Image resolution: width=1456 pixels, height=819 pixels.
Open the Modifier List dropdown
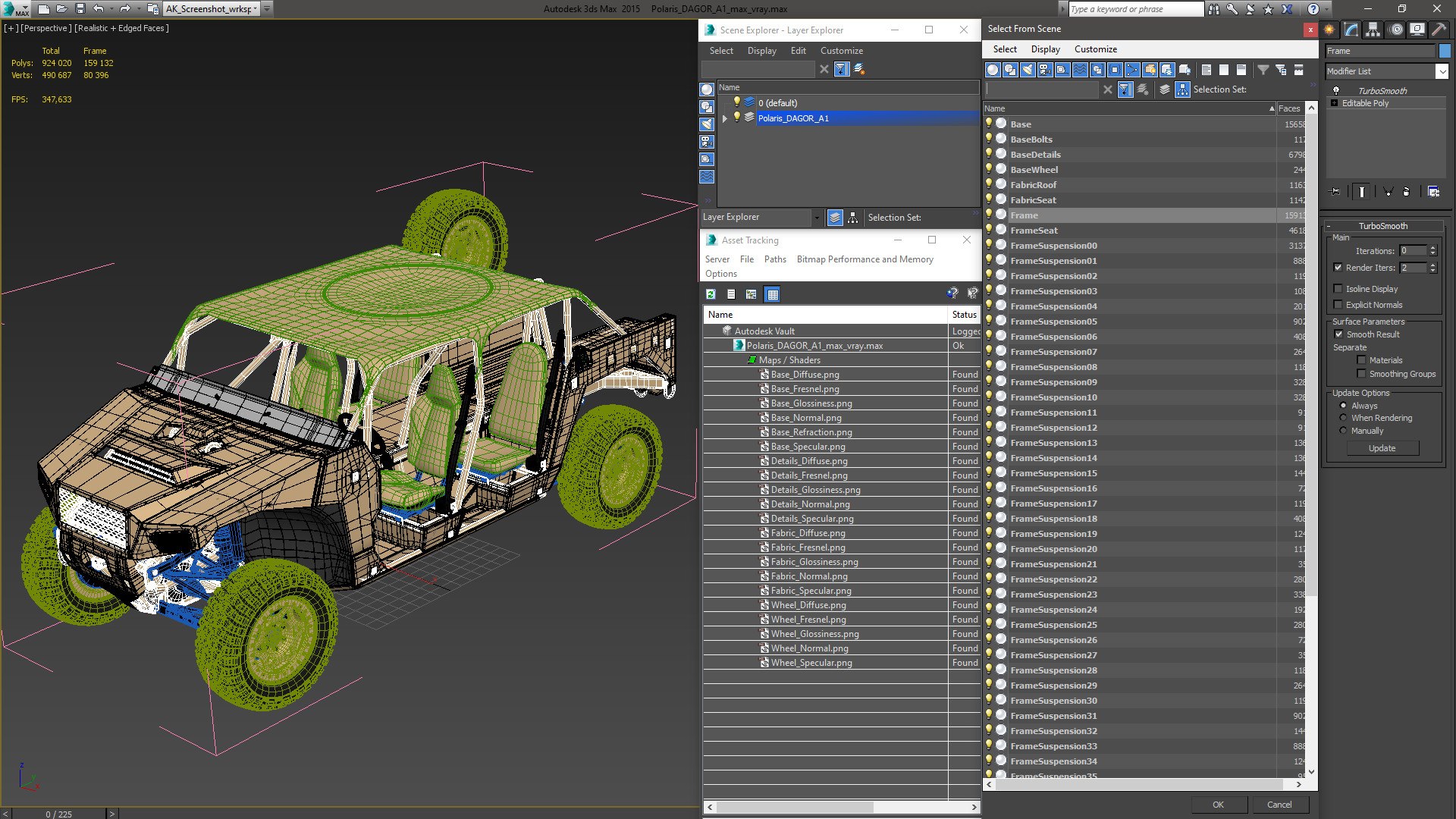1442,71
